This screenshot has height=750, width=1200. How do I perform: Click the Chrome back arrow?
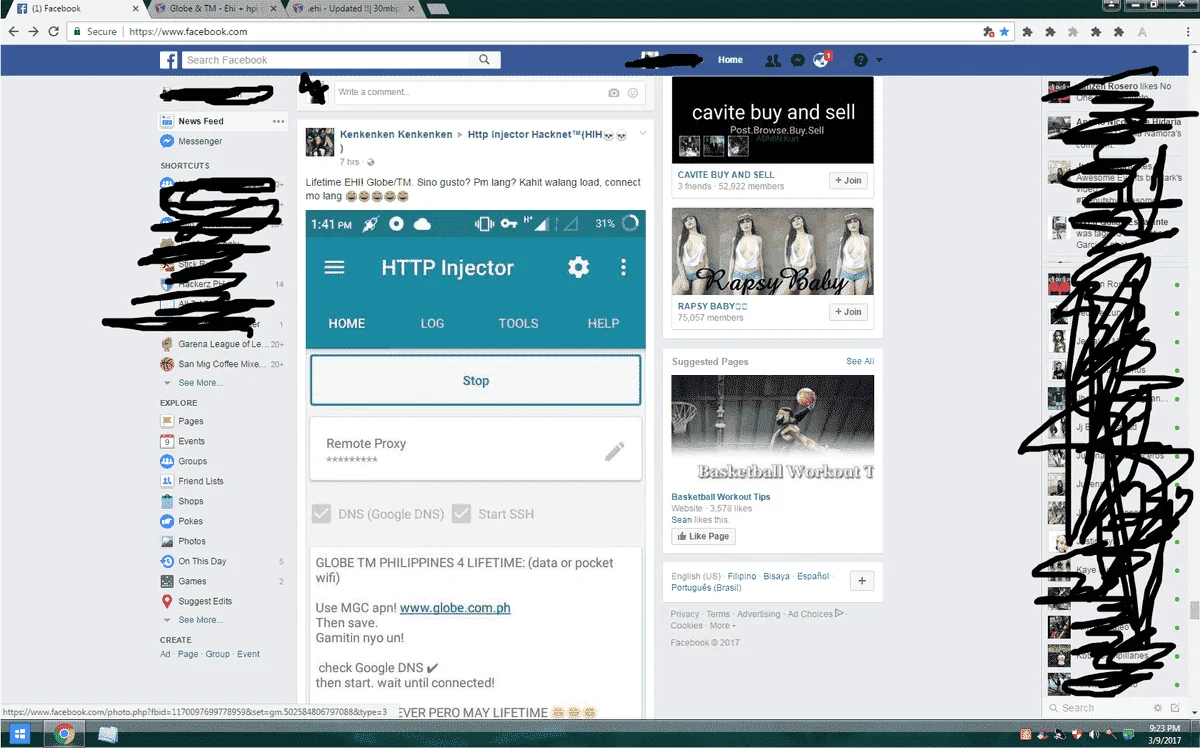(x=13, y=32)
